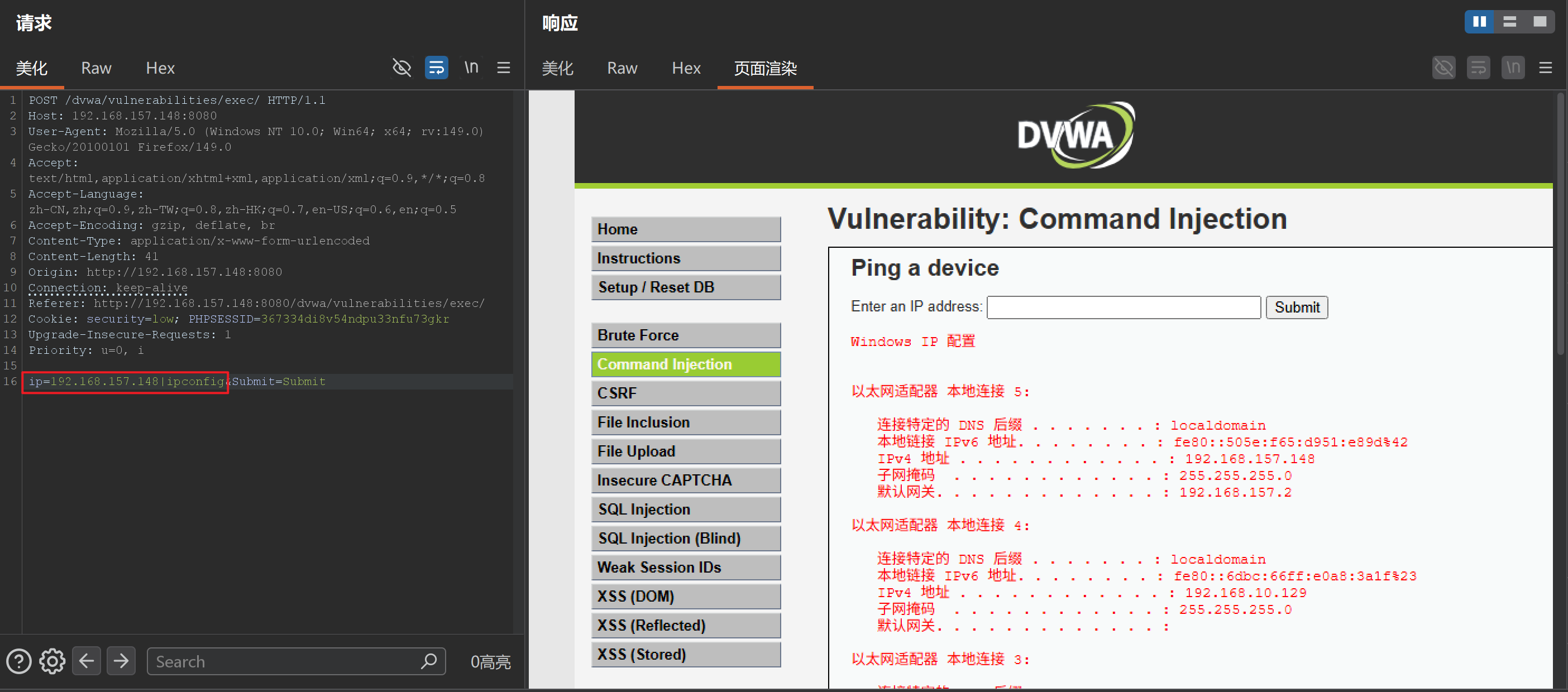Open the Weak Session IDs menu item

(x=686, y=568)
